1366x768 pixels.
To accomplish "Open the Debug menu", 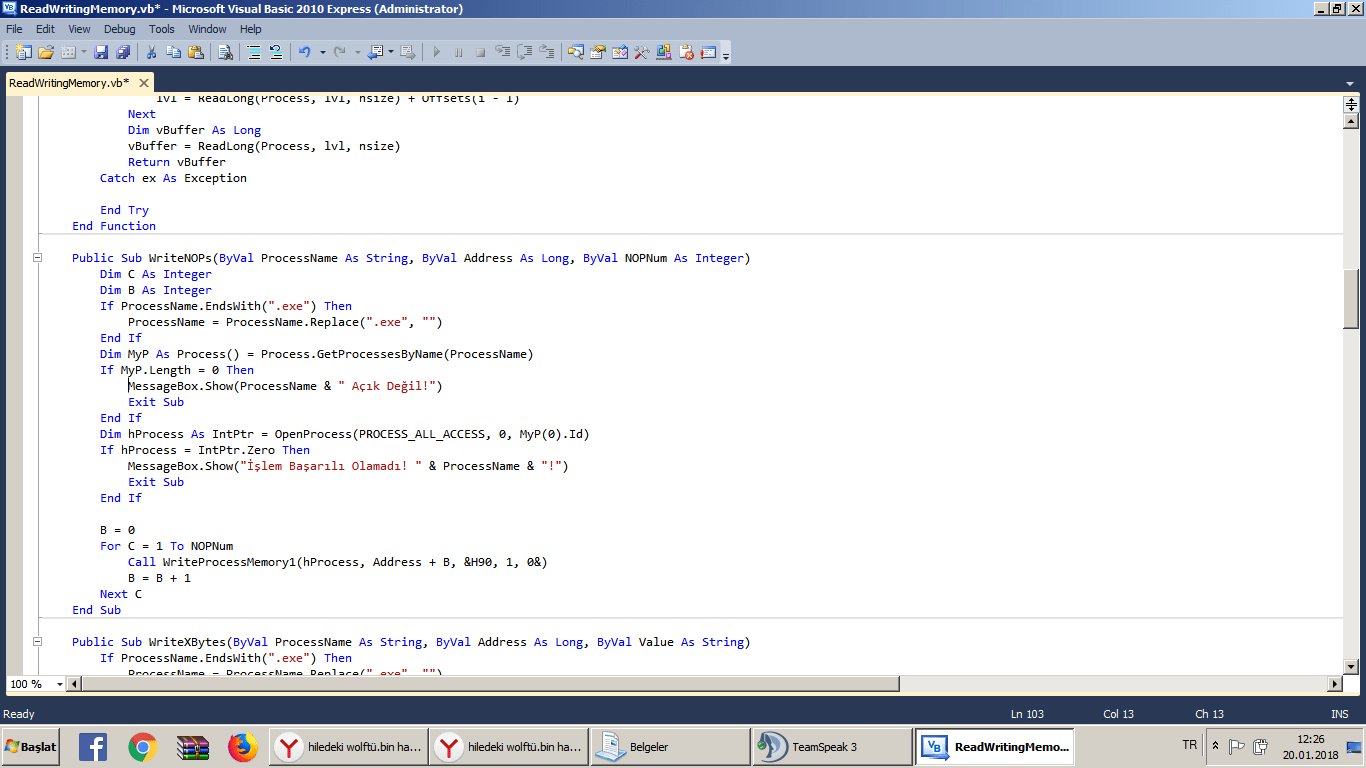I will [120, 29].
